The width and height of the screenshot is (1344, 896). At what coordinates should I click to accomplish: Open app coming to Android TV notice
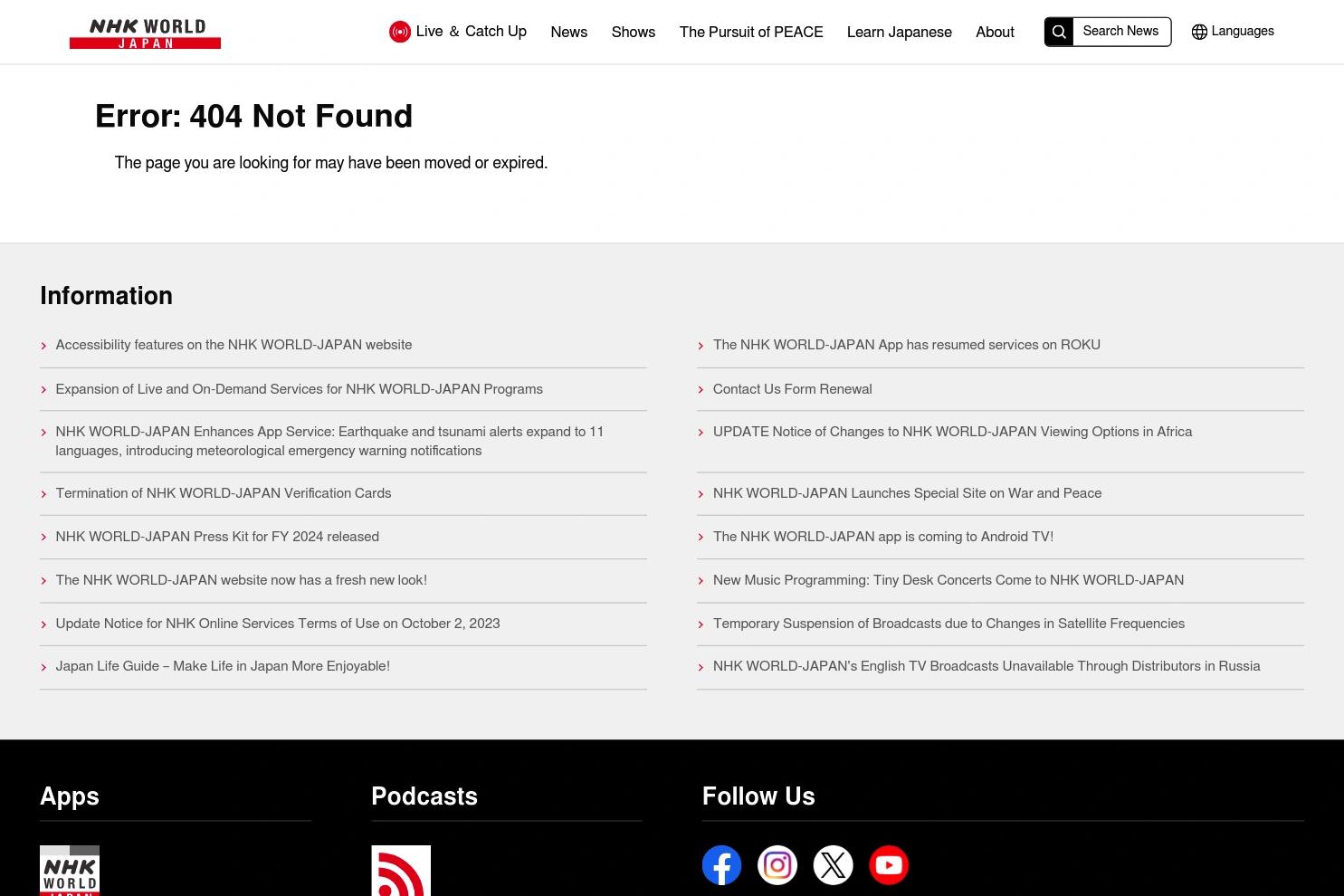883,537
